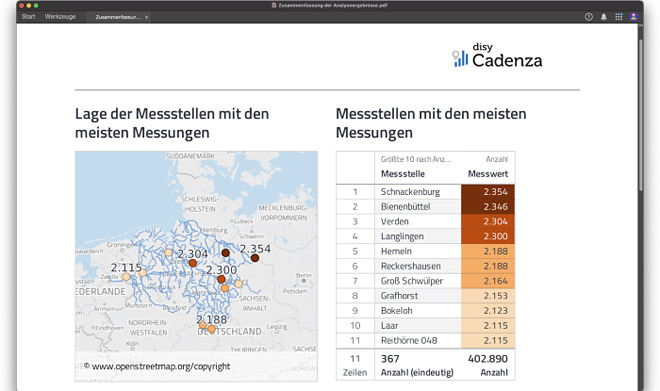Click the disy Cadenza logo
660x391 pixels.
pos(497,55)
